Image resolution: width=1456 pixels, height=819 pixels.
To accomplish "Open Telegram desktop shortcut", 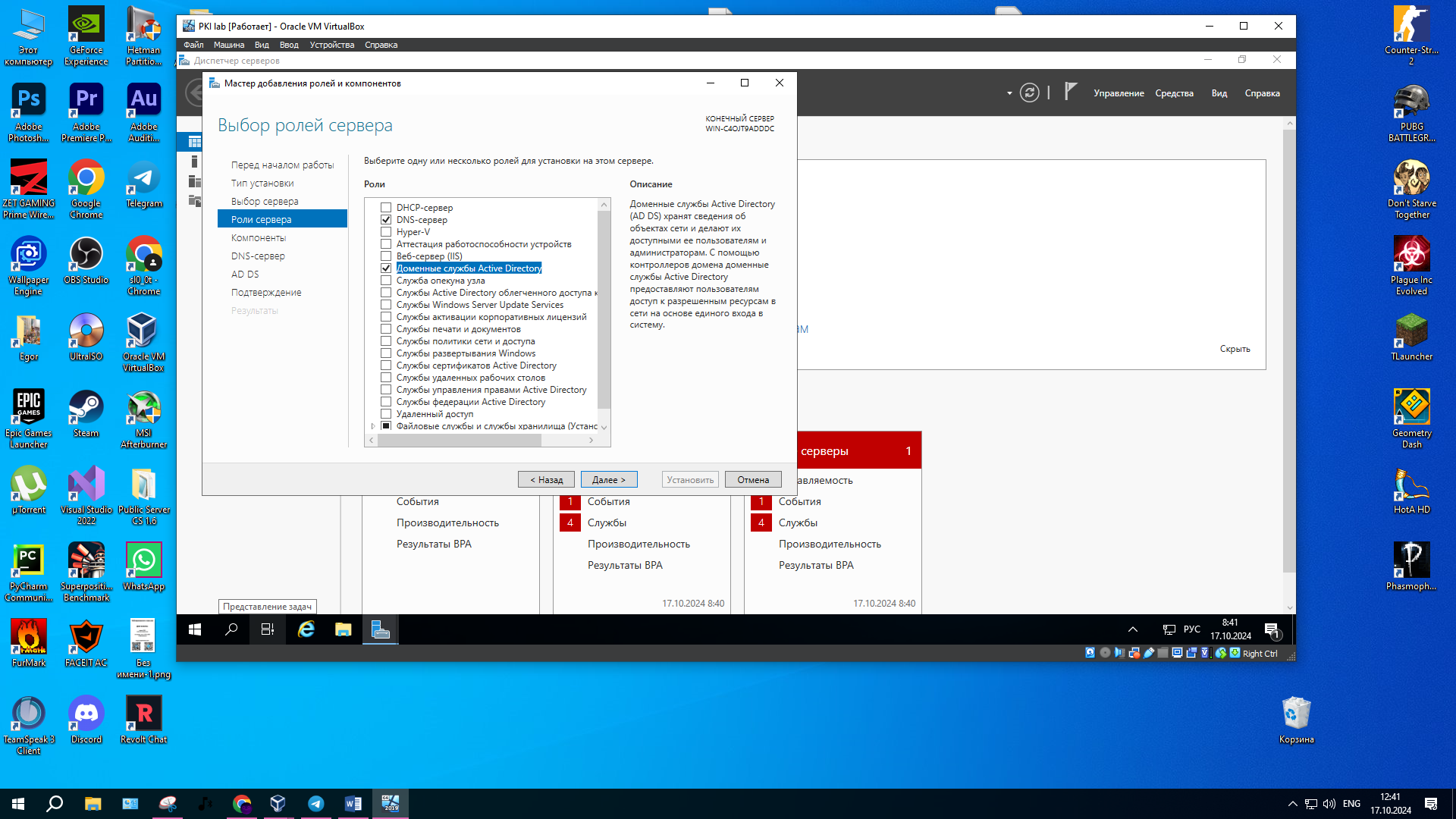I will pos(144,184).
